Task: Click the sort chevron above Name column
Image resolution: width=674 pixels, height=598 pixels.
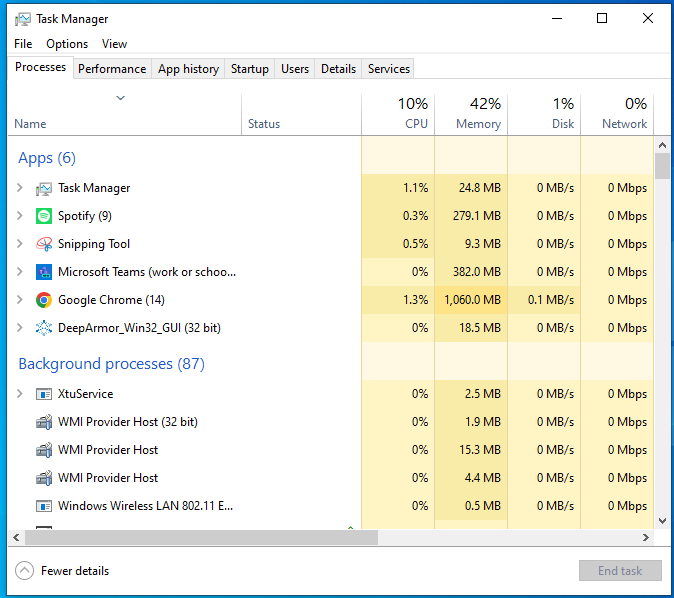Action: 121,98
